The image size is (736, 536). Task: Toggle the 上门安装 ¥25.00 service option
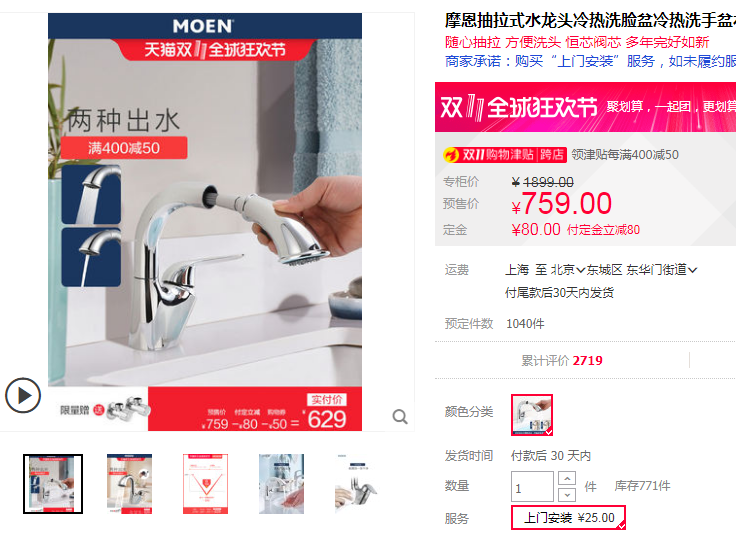click(568, 518)
